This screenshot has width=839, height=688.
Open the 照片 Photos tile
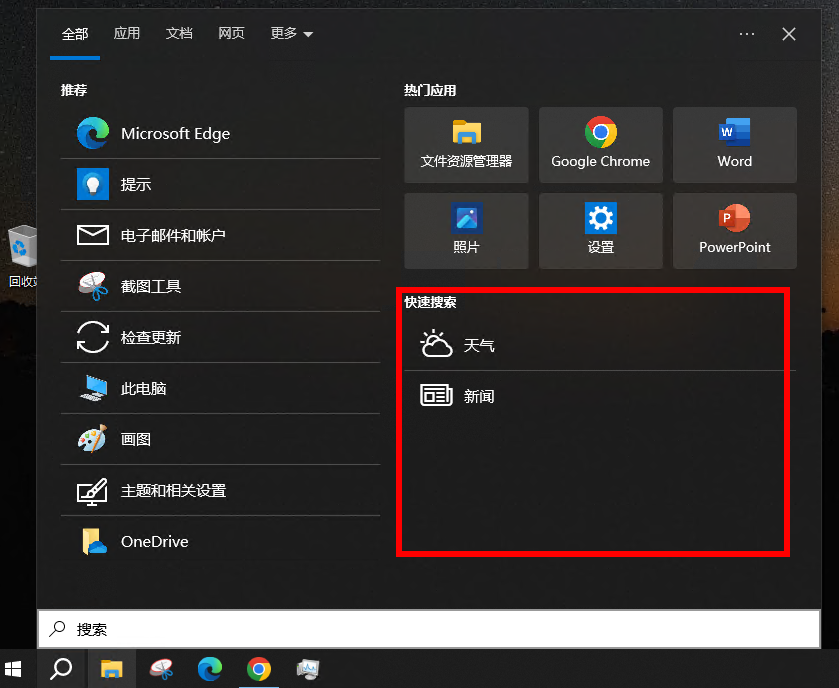466,231
